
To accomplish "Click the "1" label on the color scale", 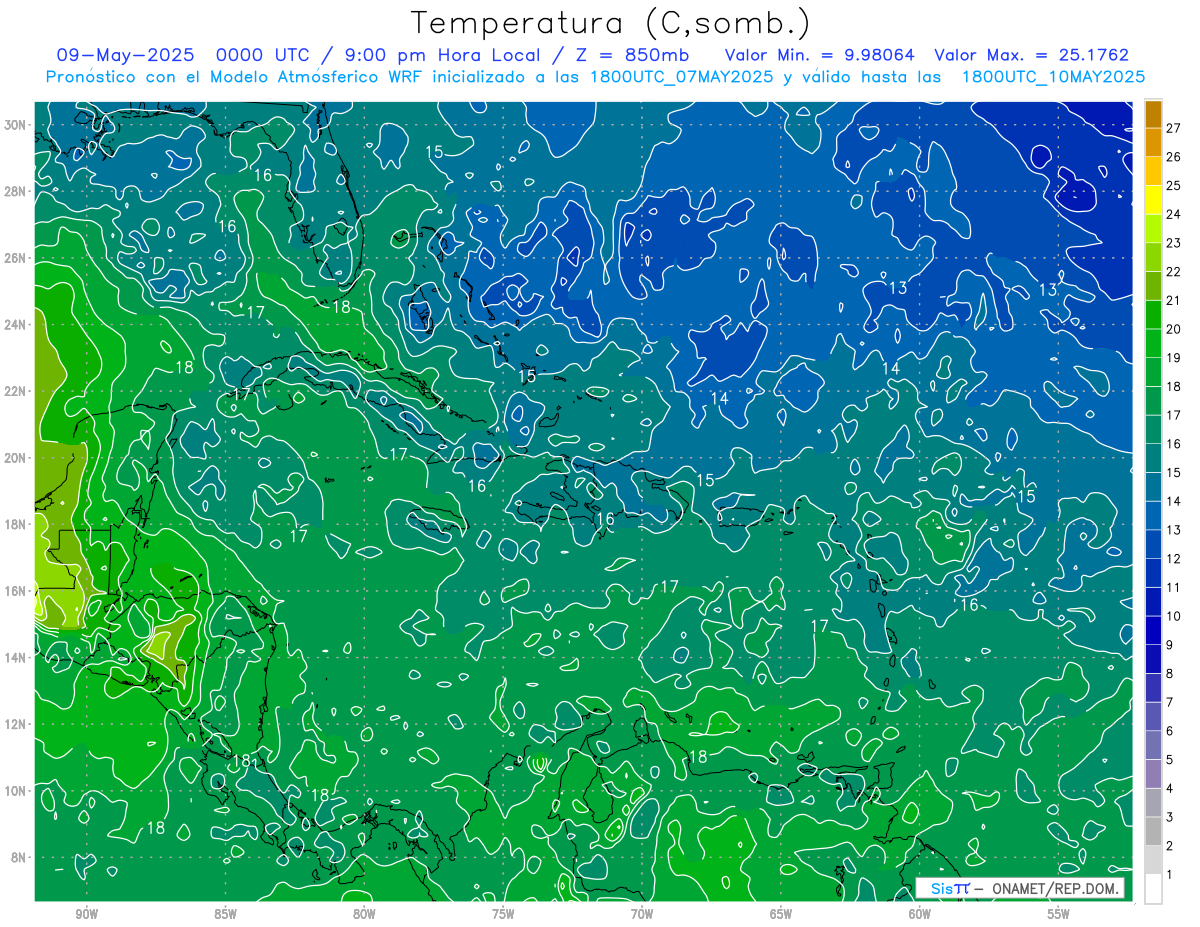I will click(x=1170, y=875).
